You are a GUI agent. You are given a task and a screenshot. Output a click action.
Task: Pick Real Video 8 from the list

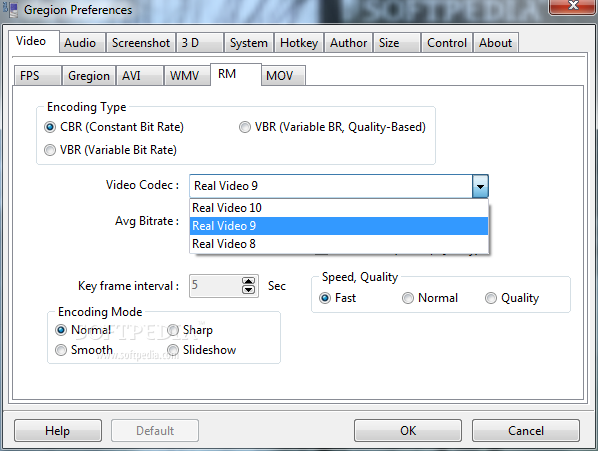point(339,244)
